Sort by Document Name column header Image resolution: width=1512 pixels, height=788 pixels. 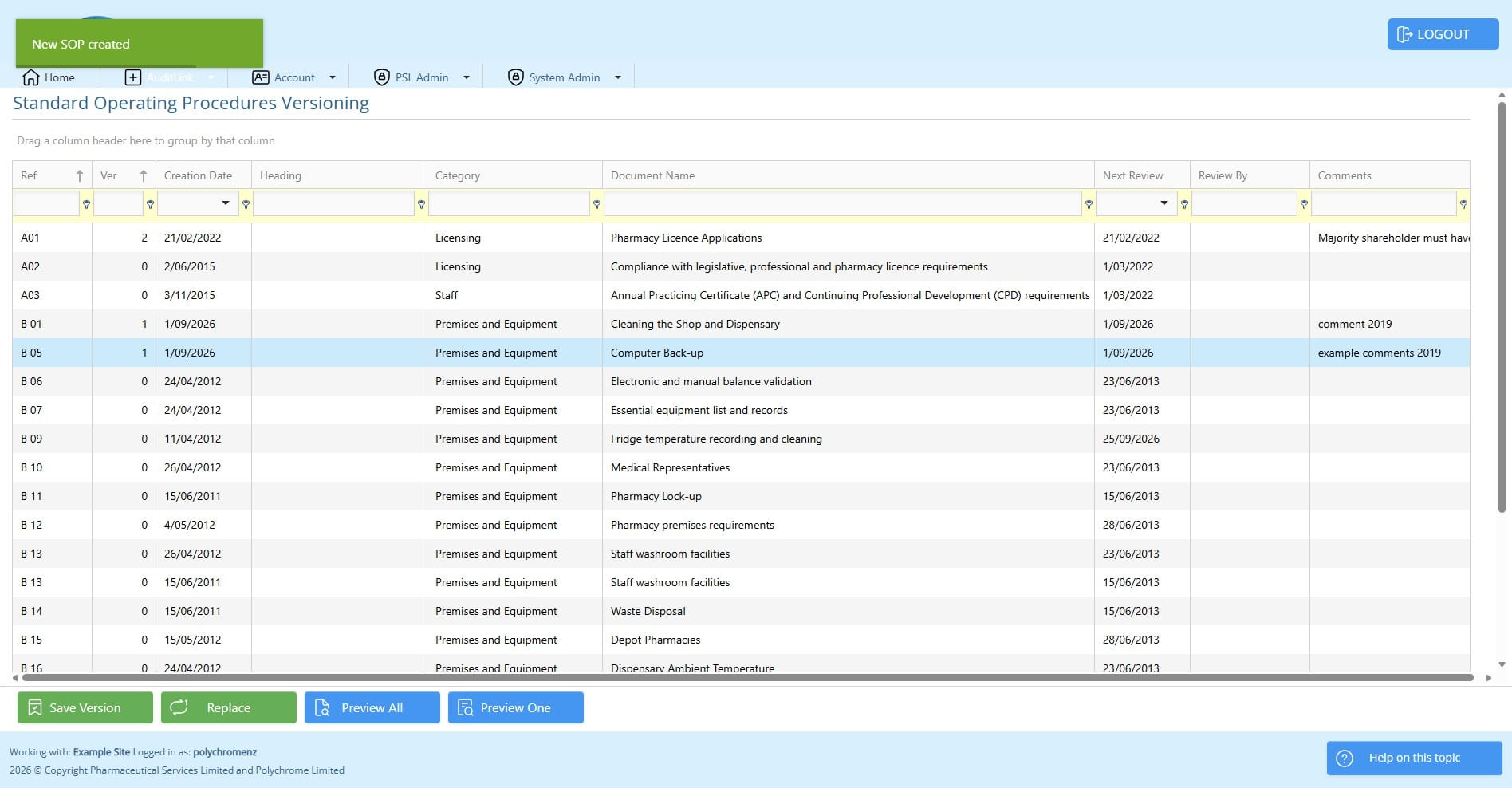pyautogui.click(x=848, y=175)
